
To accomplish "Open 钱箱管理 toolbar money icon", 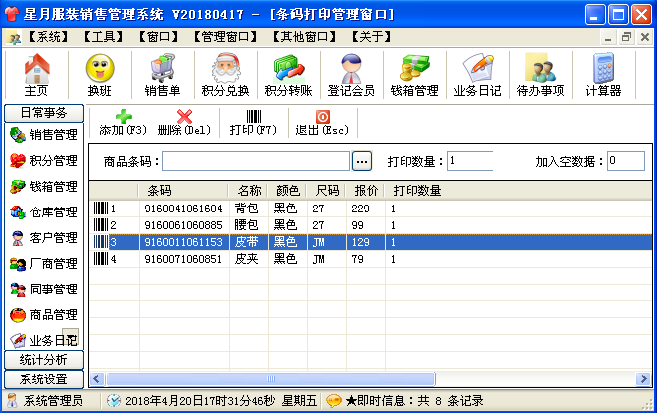I will click(414, 75).
